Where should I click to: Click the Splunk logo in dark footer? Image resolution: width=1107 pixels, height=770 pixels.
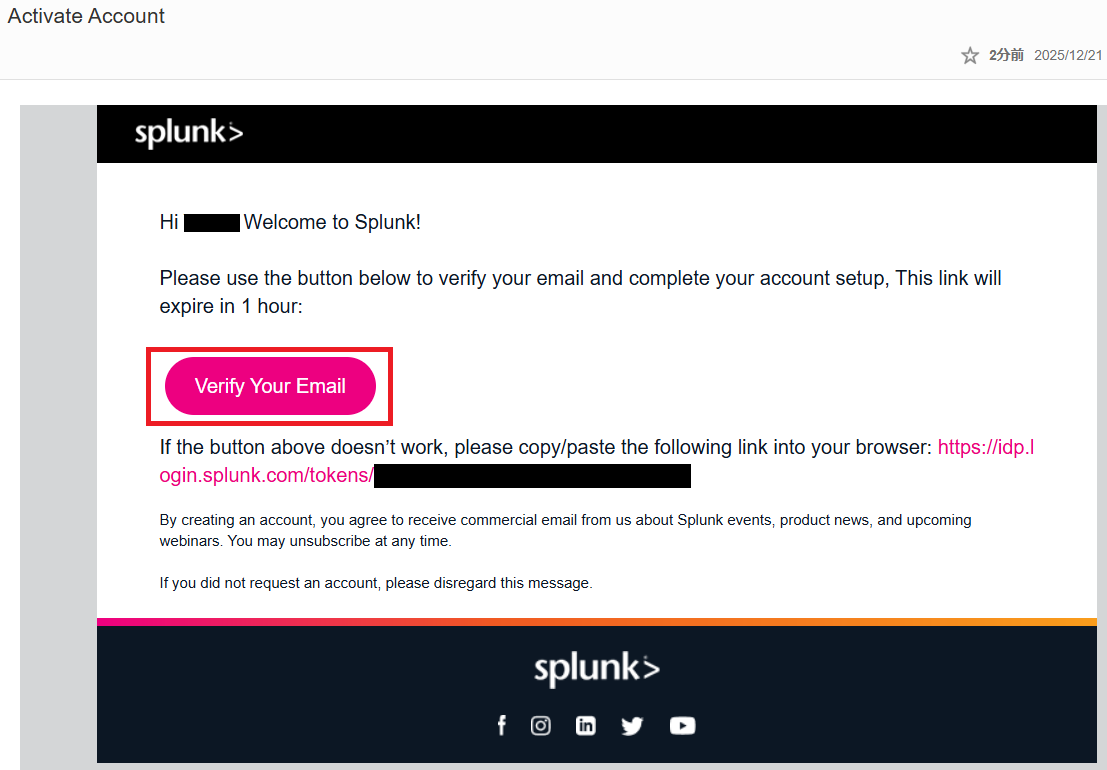(596, 668)
